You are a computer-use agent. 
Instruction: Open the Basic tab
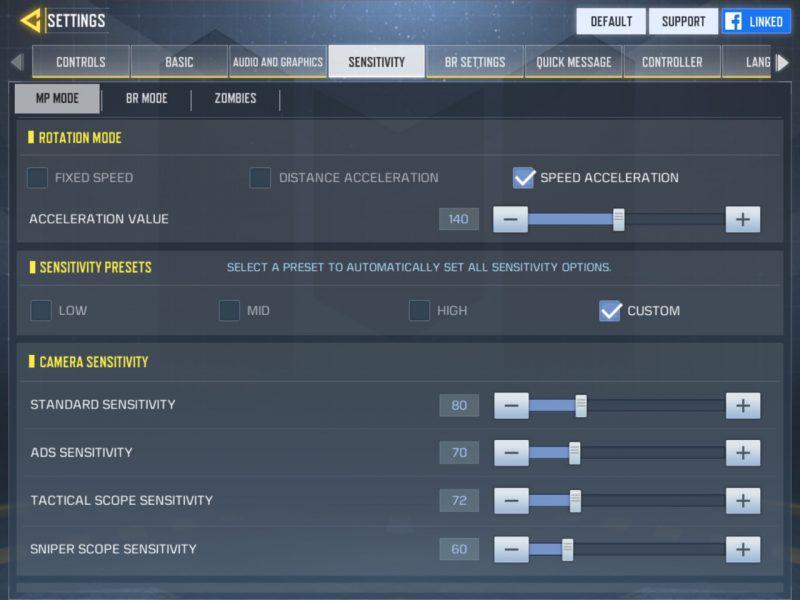pos(179,62)
